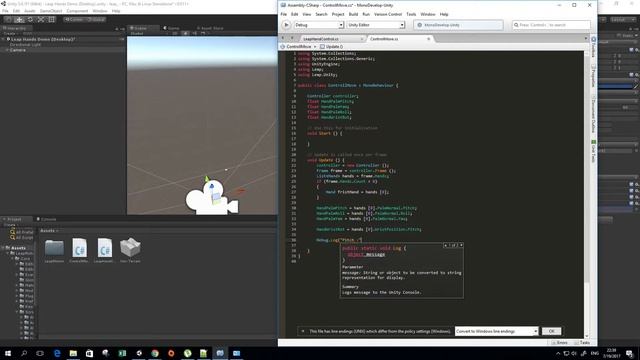Viewport: 640px width, 360px height.
Task: Open MonoDevelop Run menu
Action: tap(366, 14)
